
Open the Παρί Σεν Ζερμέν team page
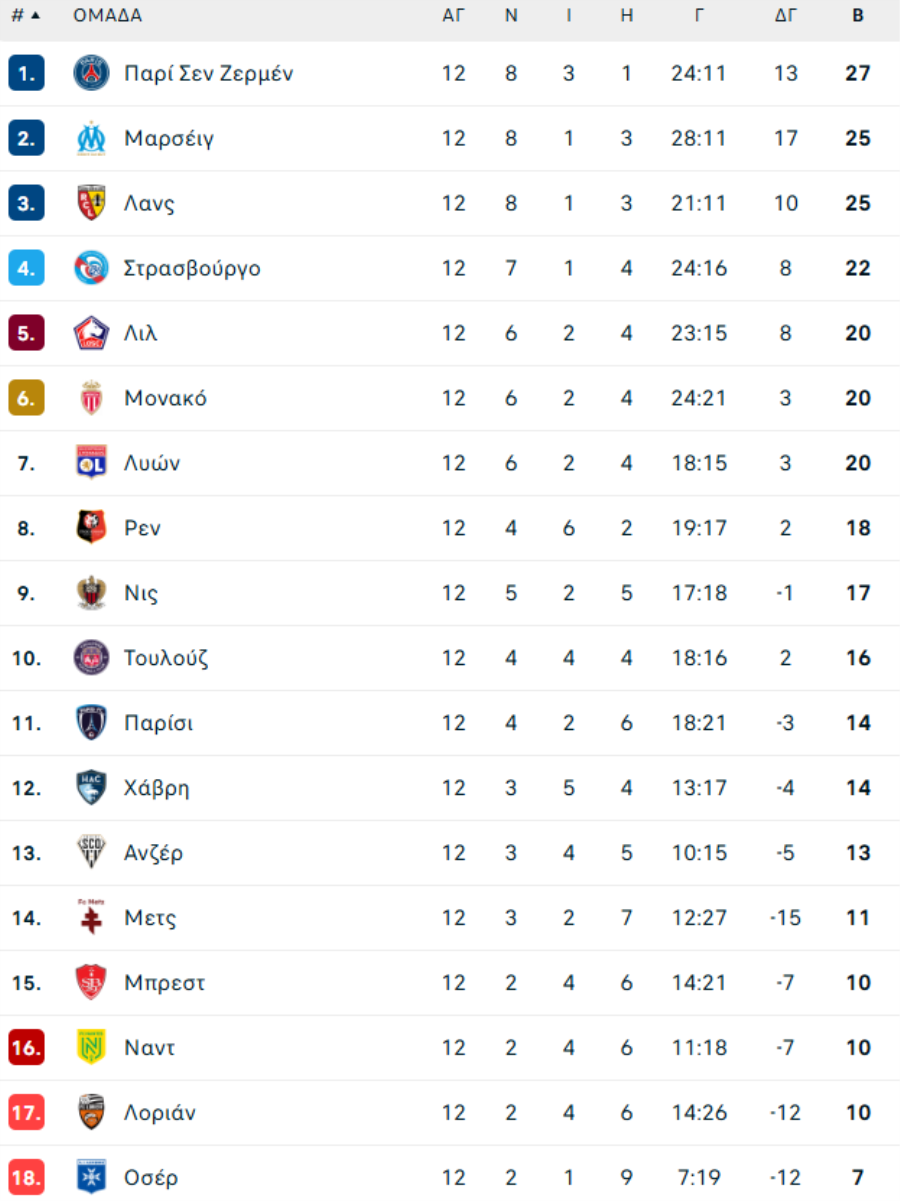(x=208, y=73)
